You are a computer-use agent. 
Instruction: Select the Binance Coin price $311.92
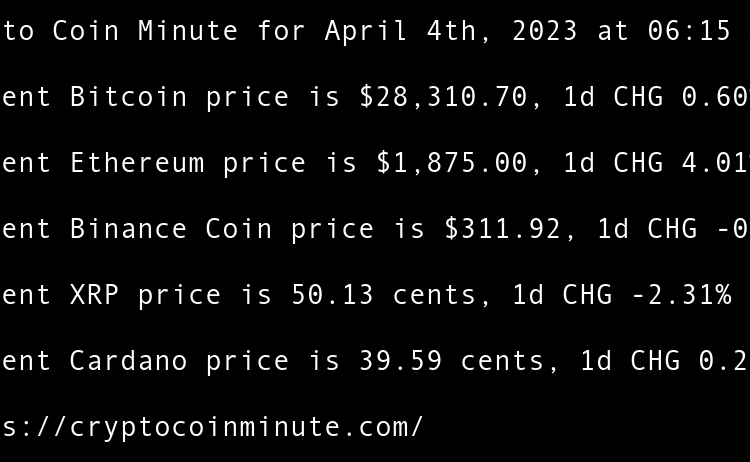[x=502, y=229]
